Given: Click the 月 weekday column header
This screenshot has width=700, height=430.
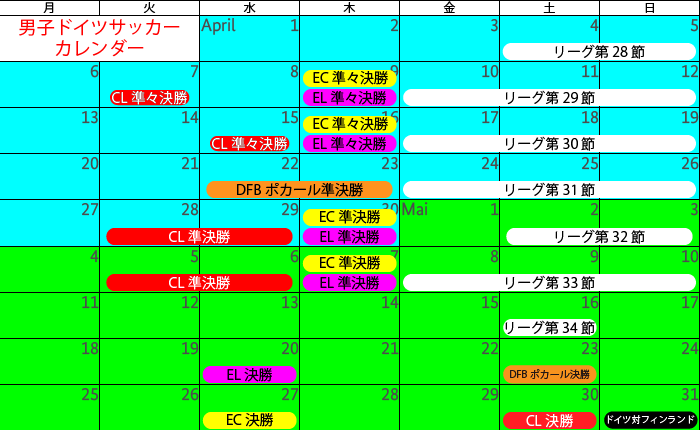Looking at the screenshot, I should (49, 8).
